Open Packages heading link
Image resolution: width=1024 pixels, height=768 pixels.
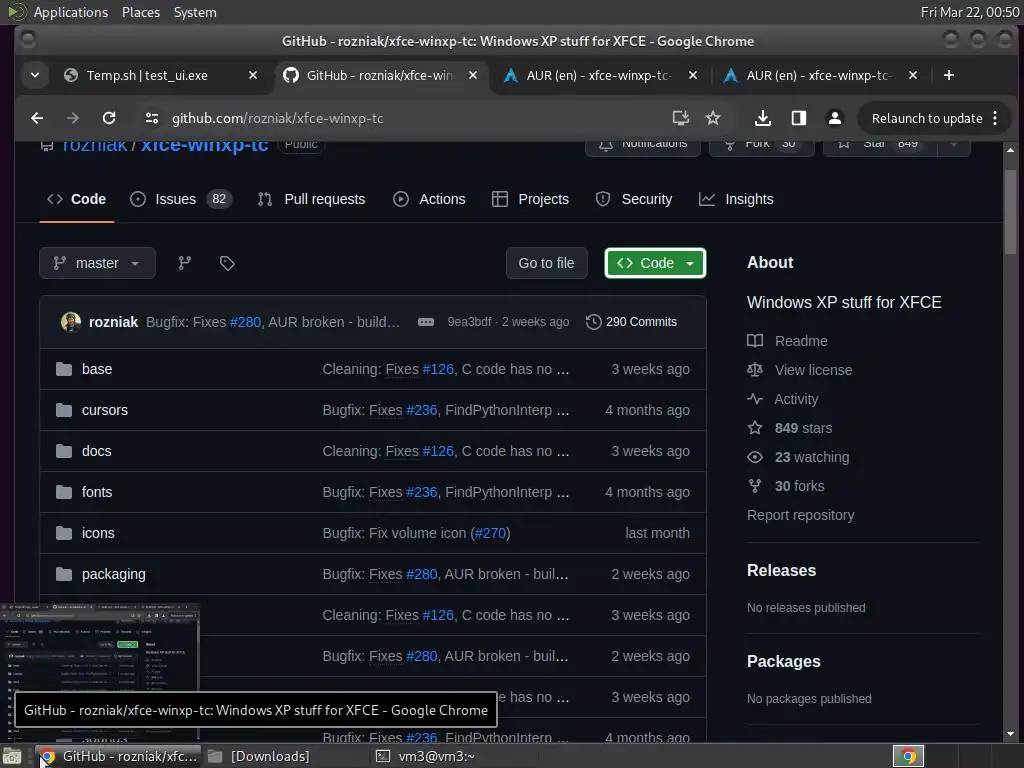coord(783,662)
